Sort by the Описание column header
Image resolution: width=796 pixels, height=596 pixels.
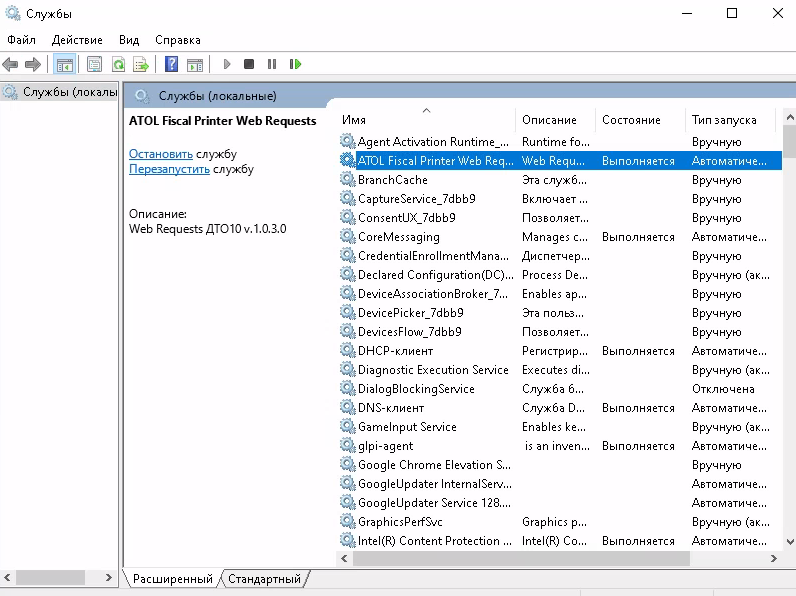[x=555, y=120]
